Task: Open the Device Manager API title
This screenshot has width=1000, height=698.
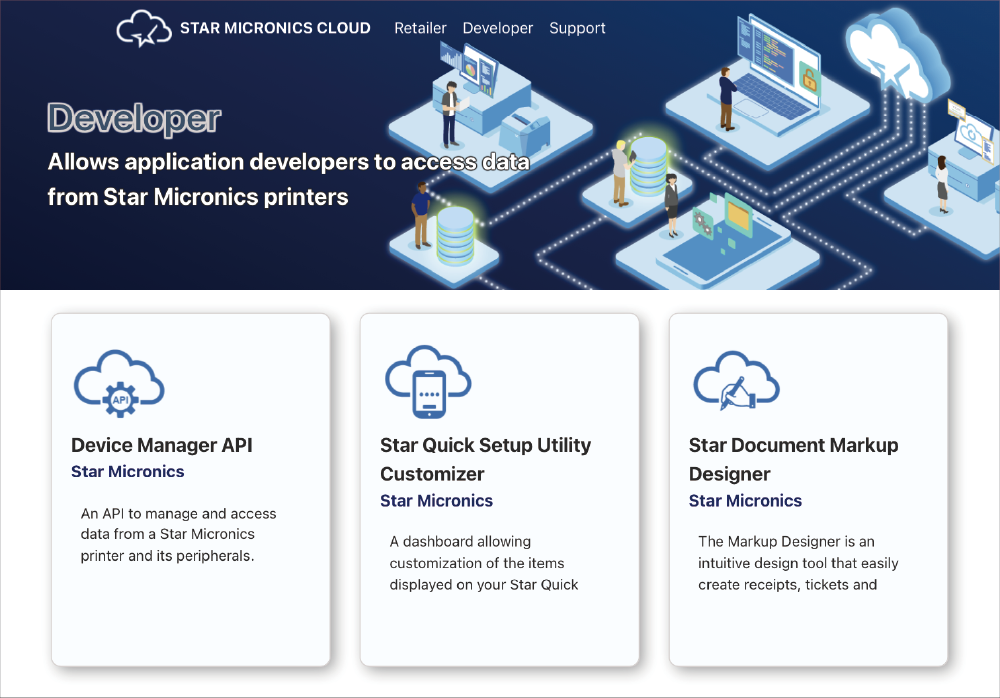Action: (161, 445)
